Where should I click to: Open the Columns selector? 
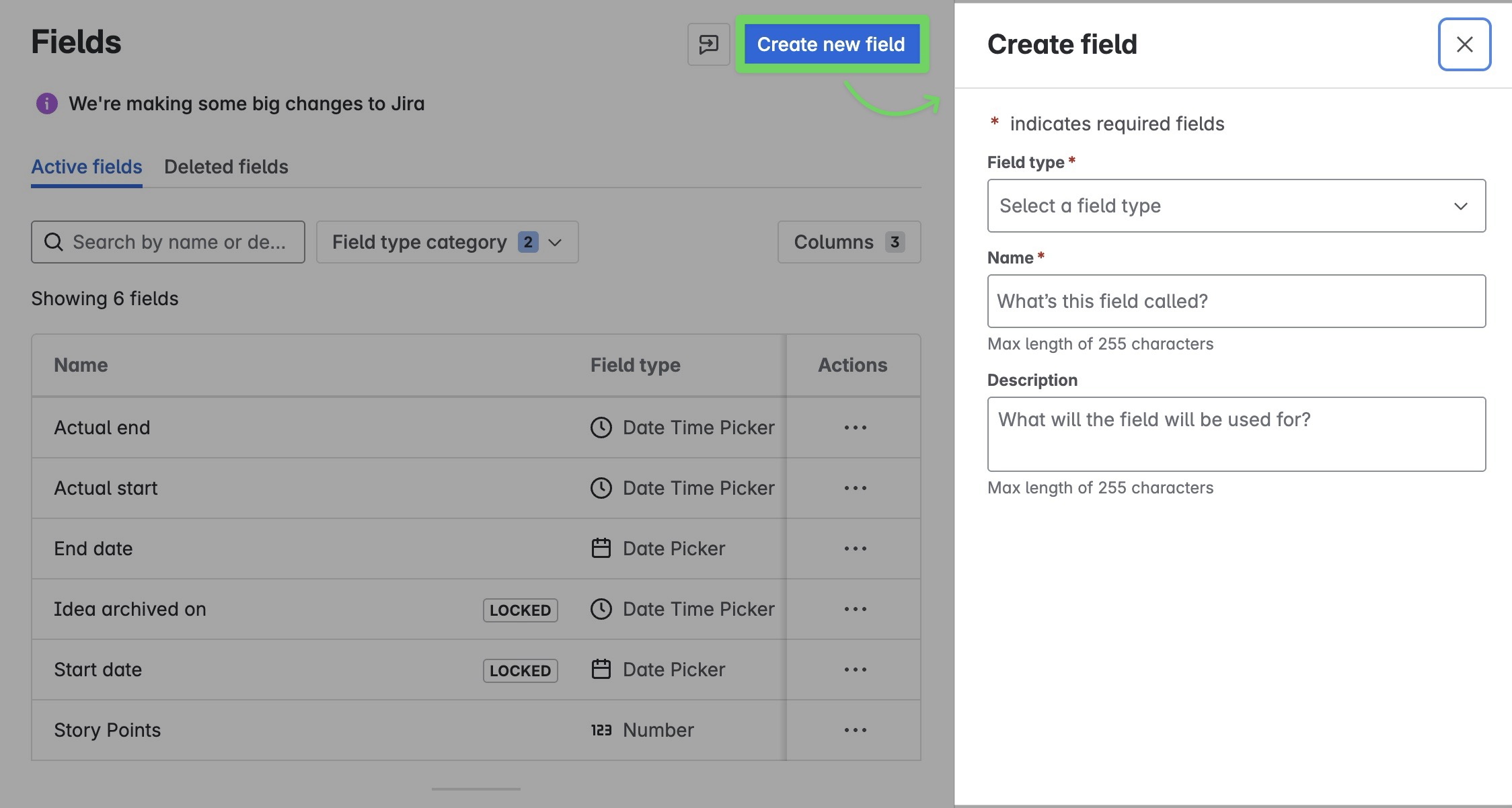[x=848, y=242]
